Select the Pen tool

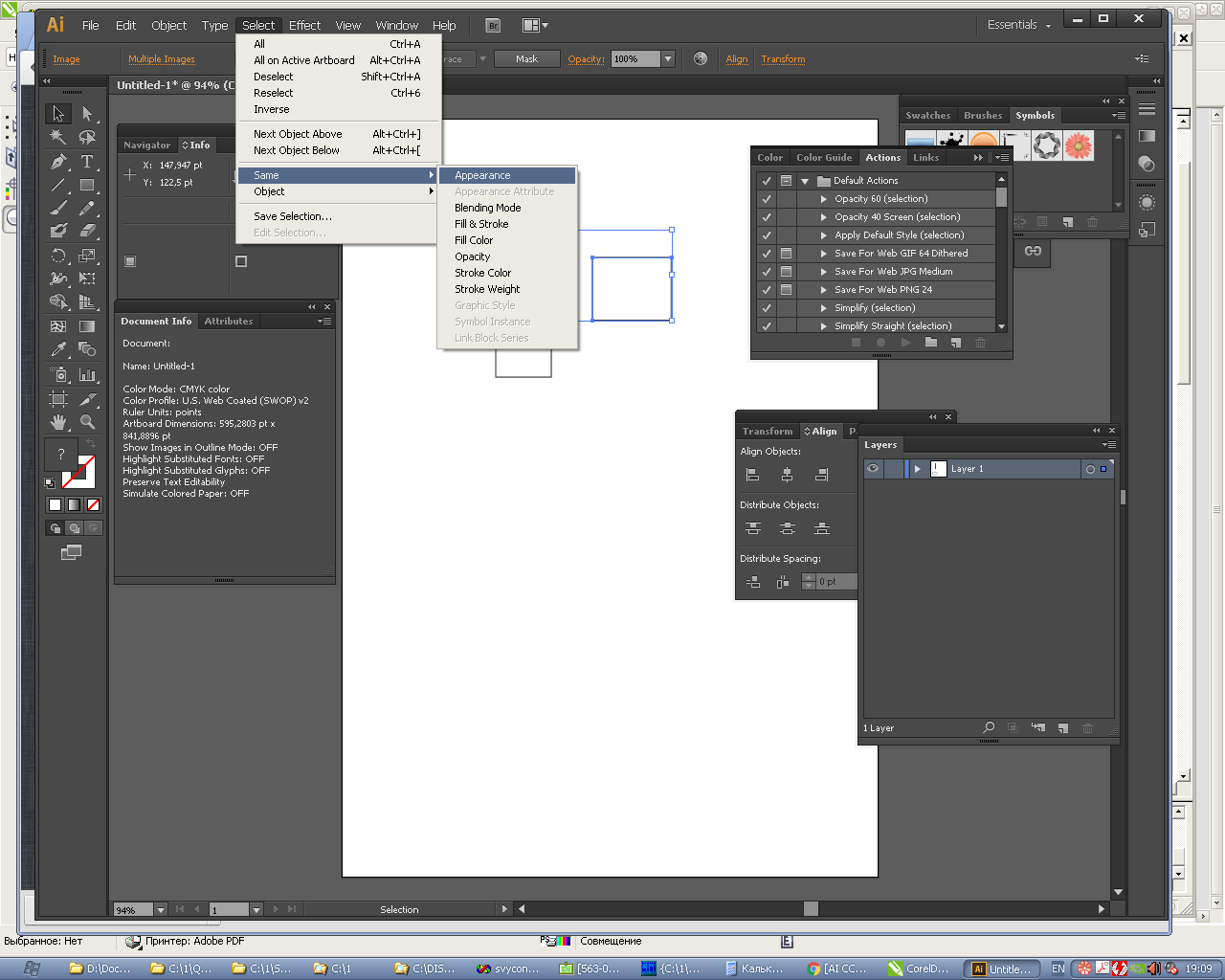tap(58, 162)
